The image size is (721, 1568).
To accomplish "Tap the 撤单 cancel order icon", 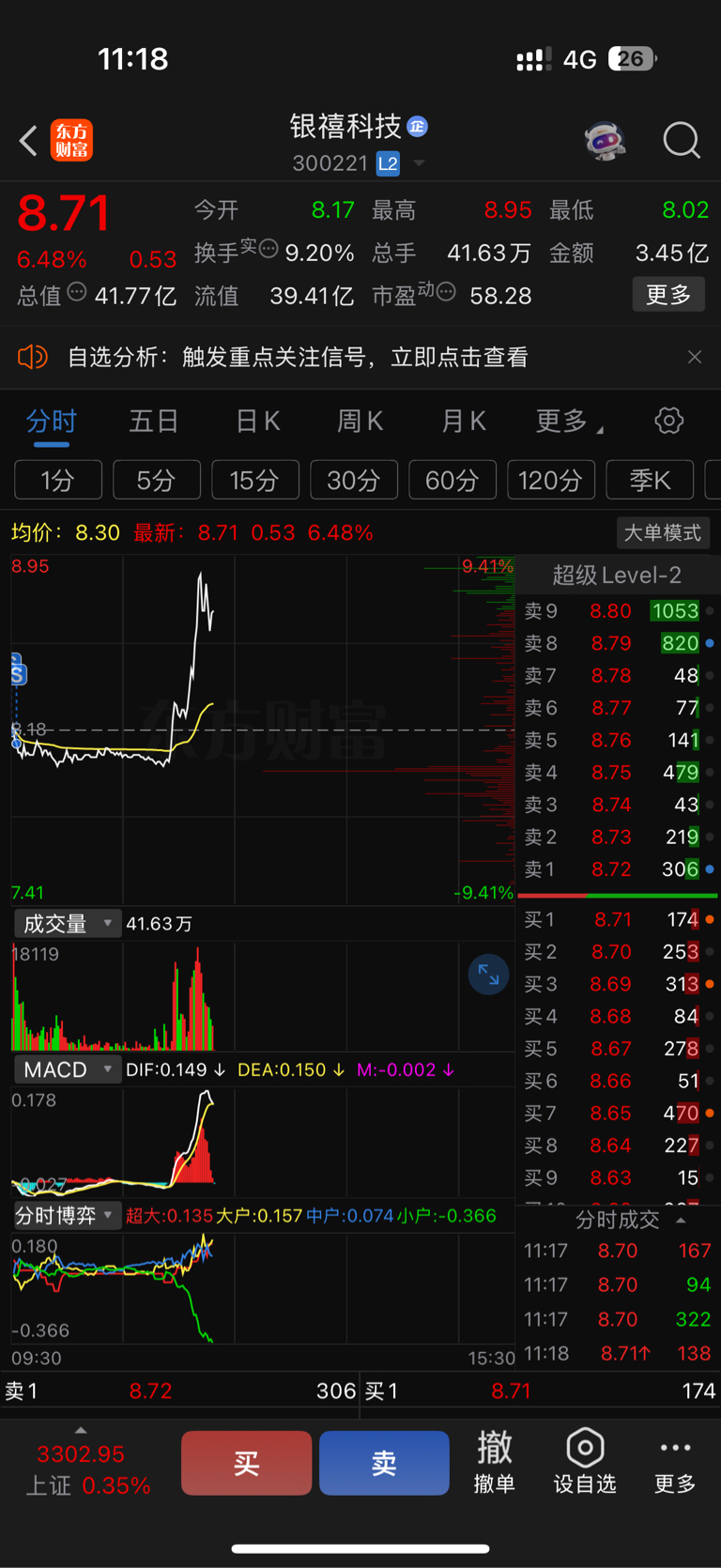I will (494, 1462).
